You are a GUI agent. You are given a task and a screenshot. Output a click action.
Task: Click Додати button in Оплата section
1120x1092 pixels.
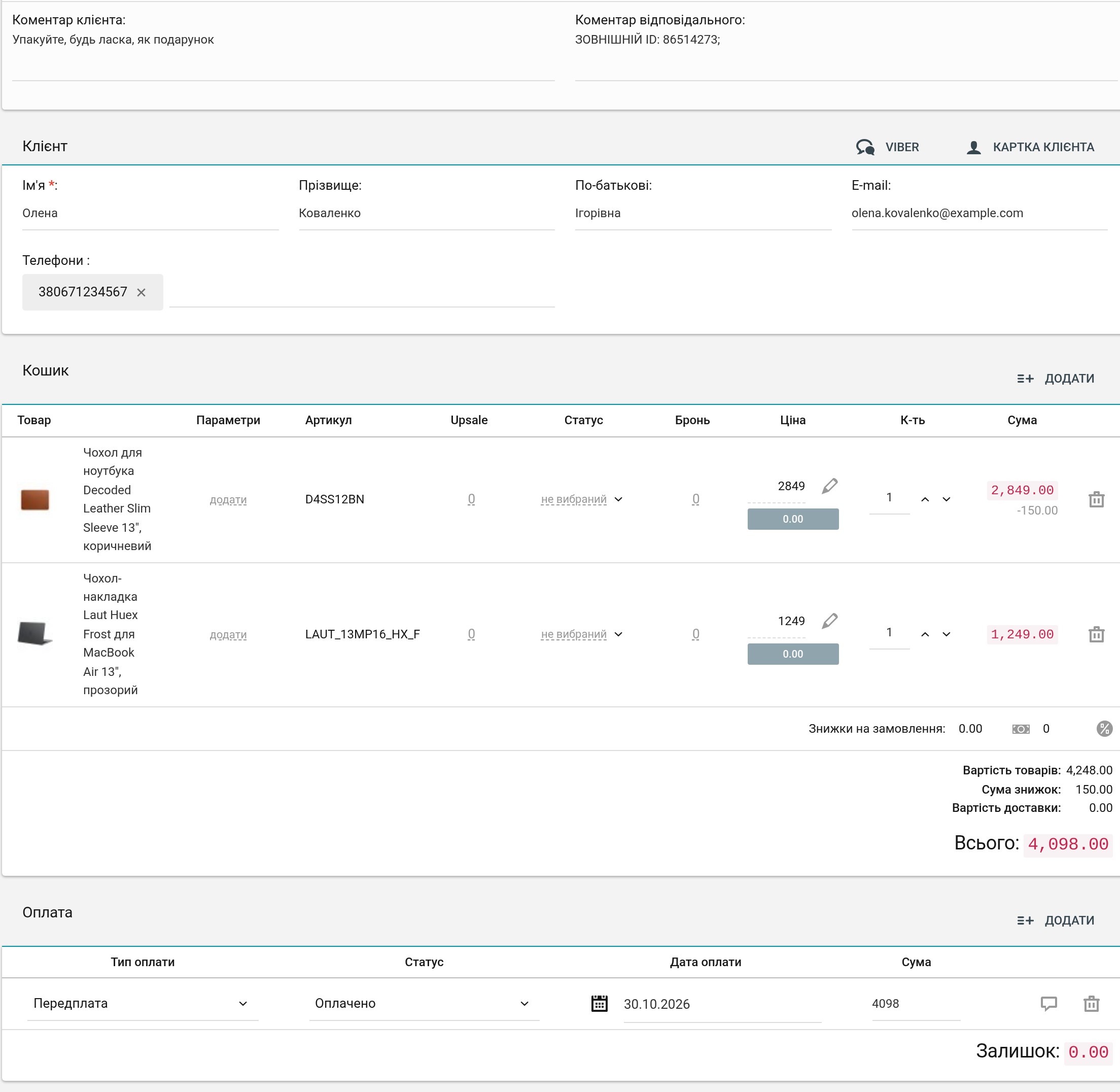(1056, 920)
